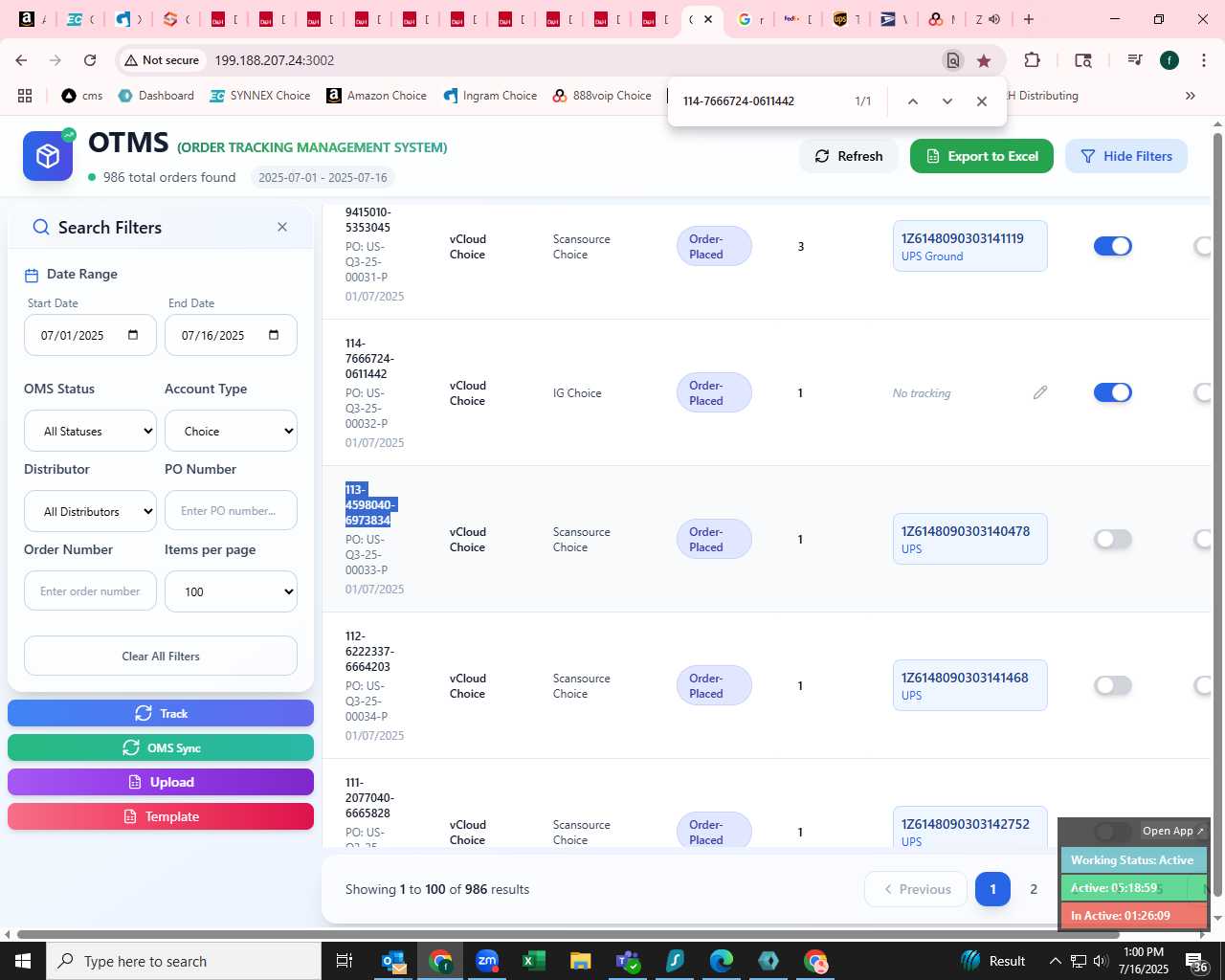1225x980 pixels.
Task: Open the Amazon Choice bookmark
Action: (x=377, y=96)
